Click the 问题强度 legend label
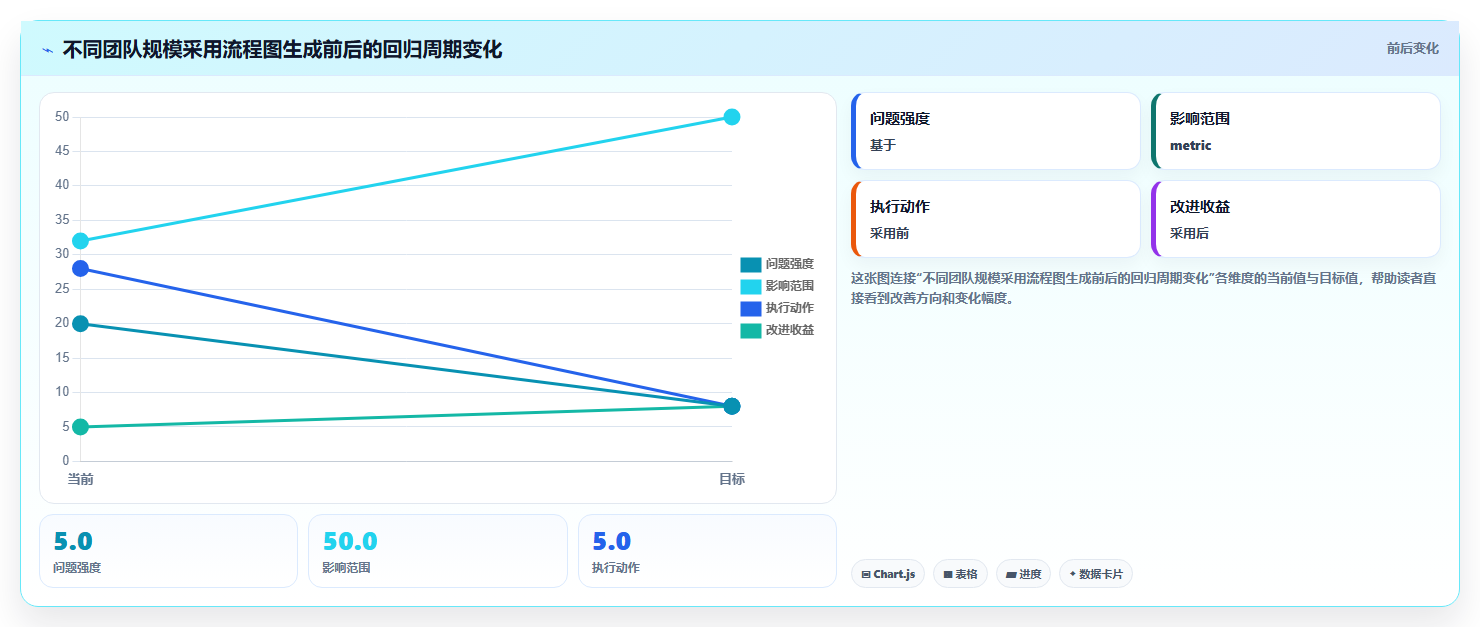The image size is (1480, 627). pos(790,264)
